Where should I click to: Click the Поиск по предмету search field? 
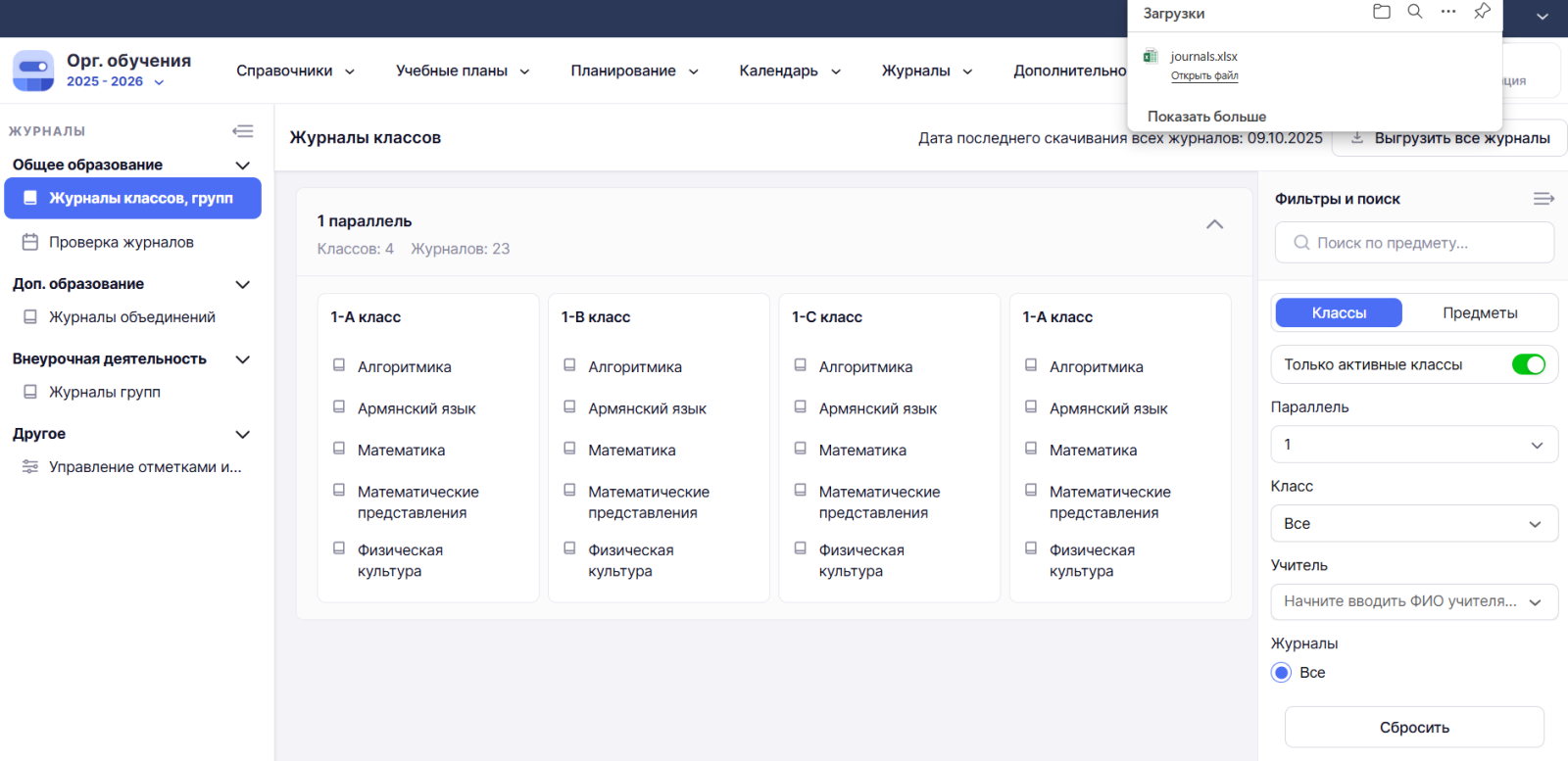[x=1413, y=243]
